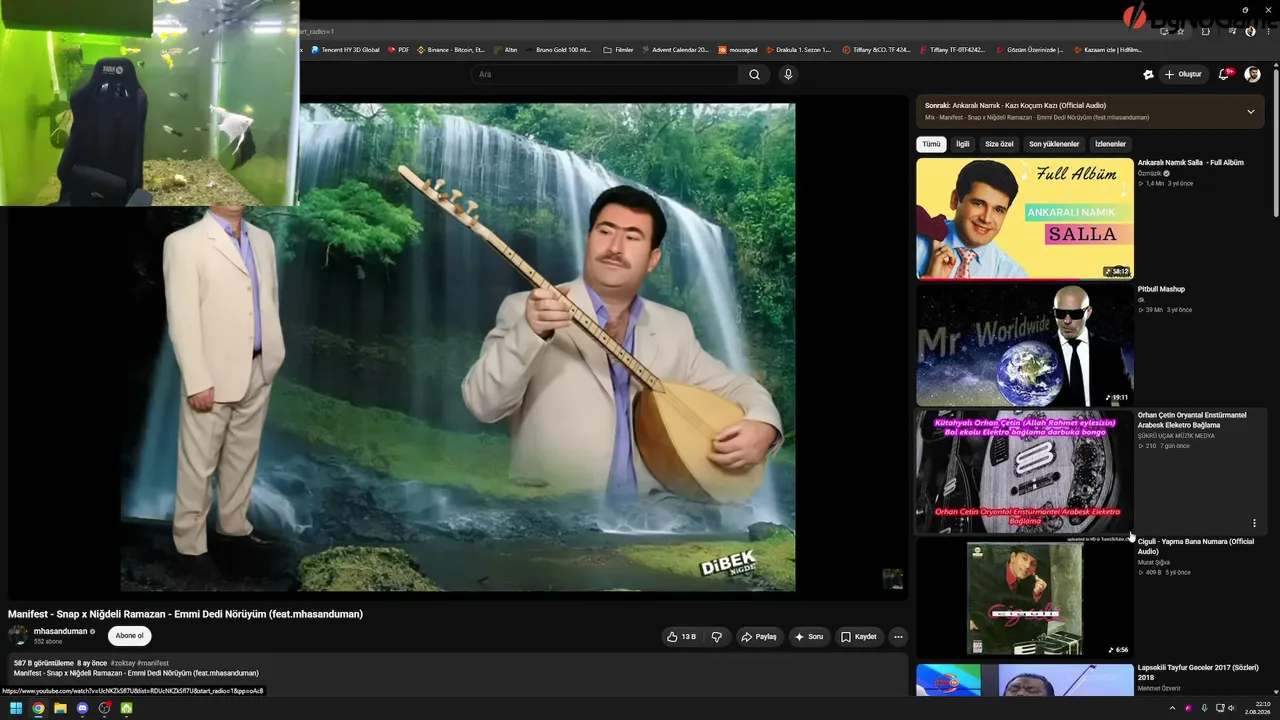Click the Paylaş share button

(758, 637)
